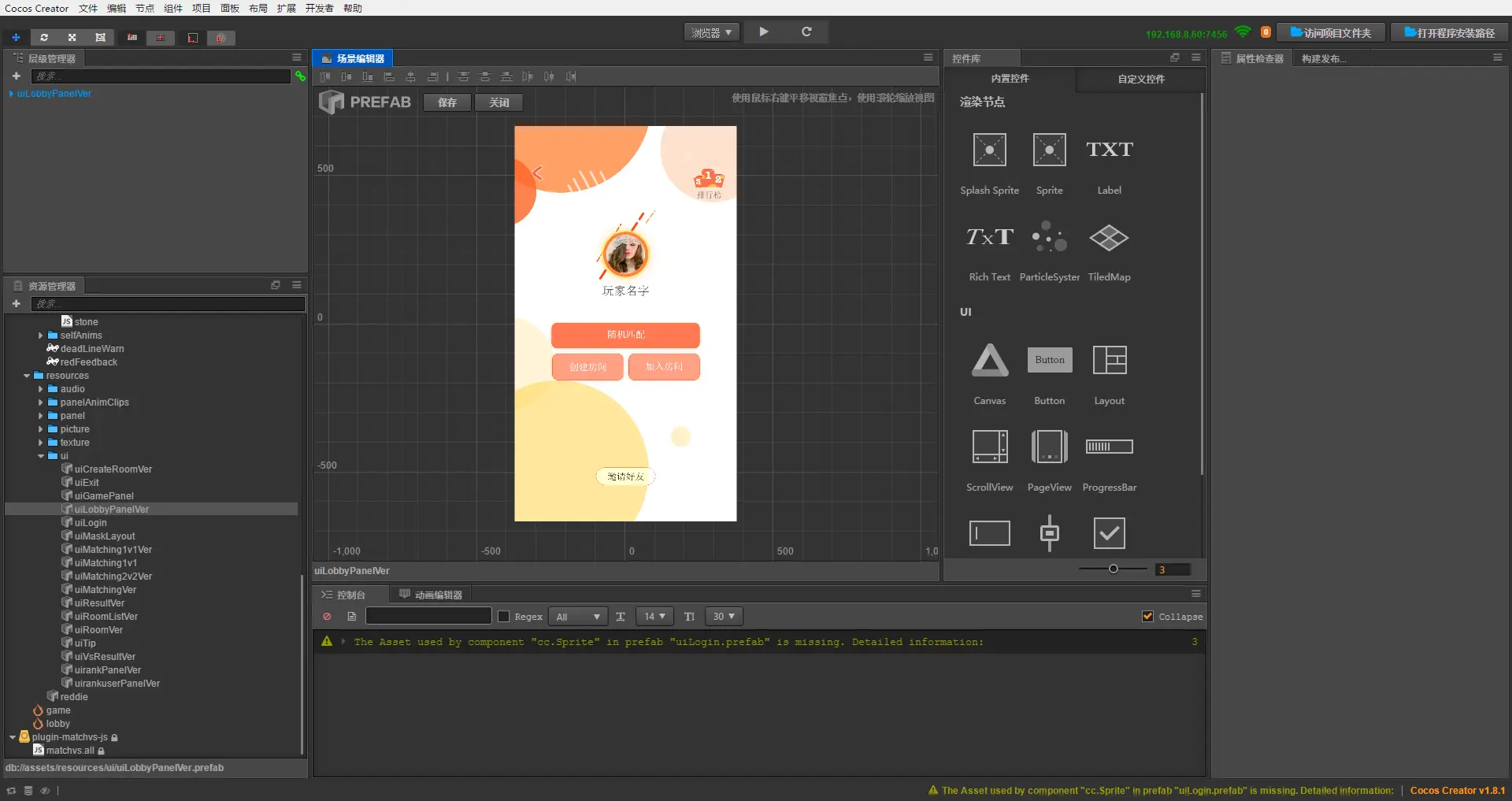Viewport: 1512px width, 801px height.
Task: Click the refresh preview icon
Action: pyautogui.click(x=806, y=32)
